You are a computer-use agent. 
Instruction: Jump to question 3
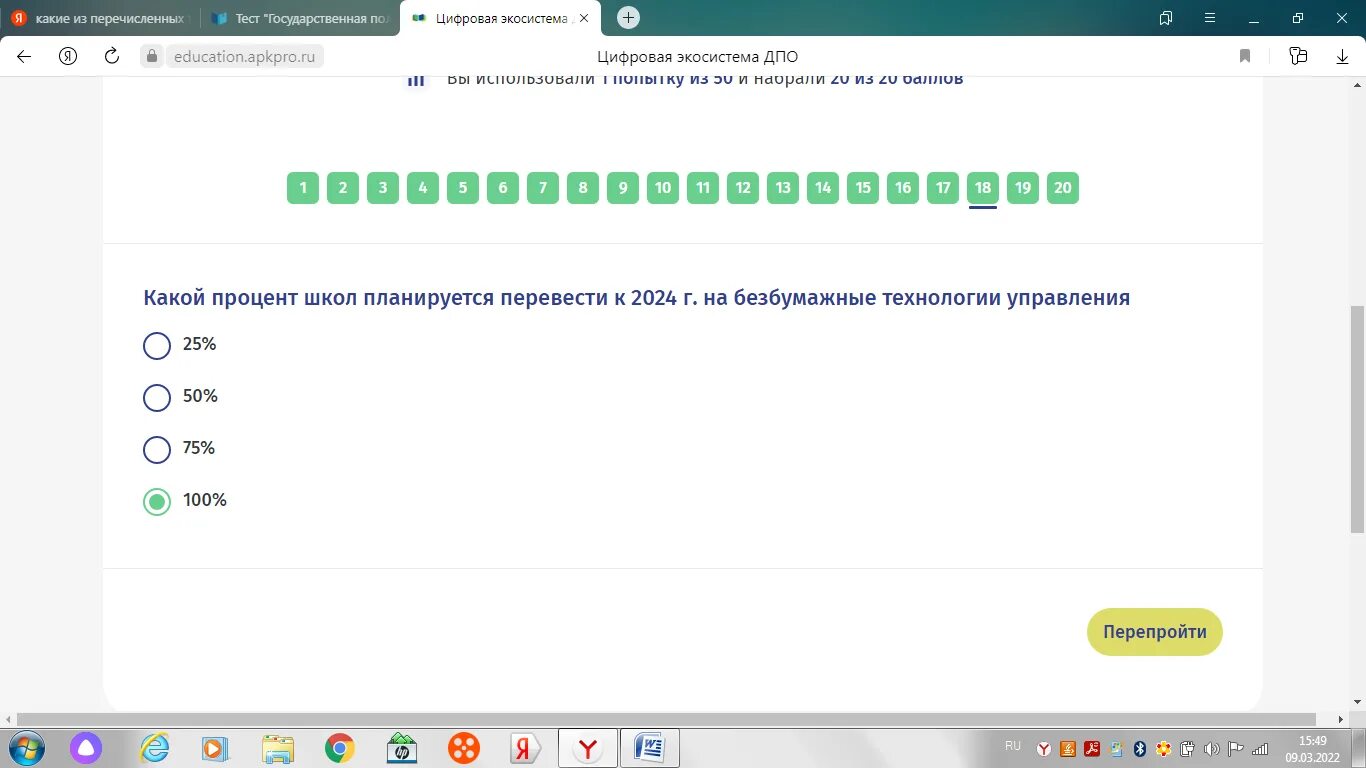point(383,188)
